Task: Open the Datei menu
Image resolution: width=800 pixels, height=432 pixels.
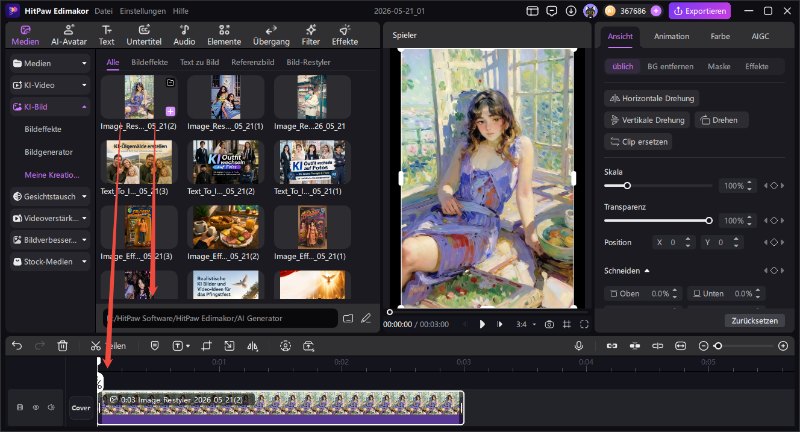Action: point(104,11)
